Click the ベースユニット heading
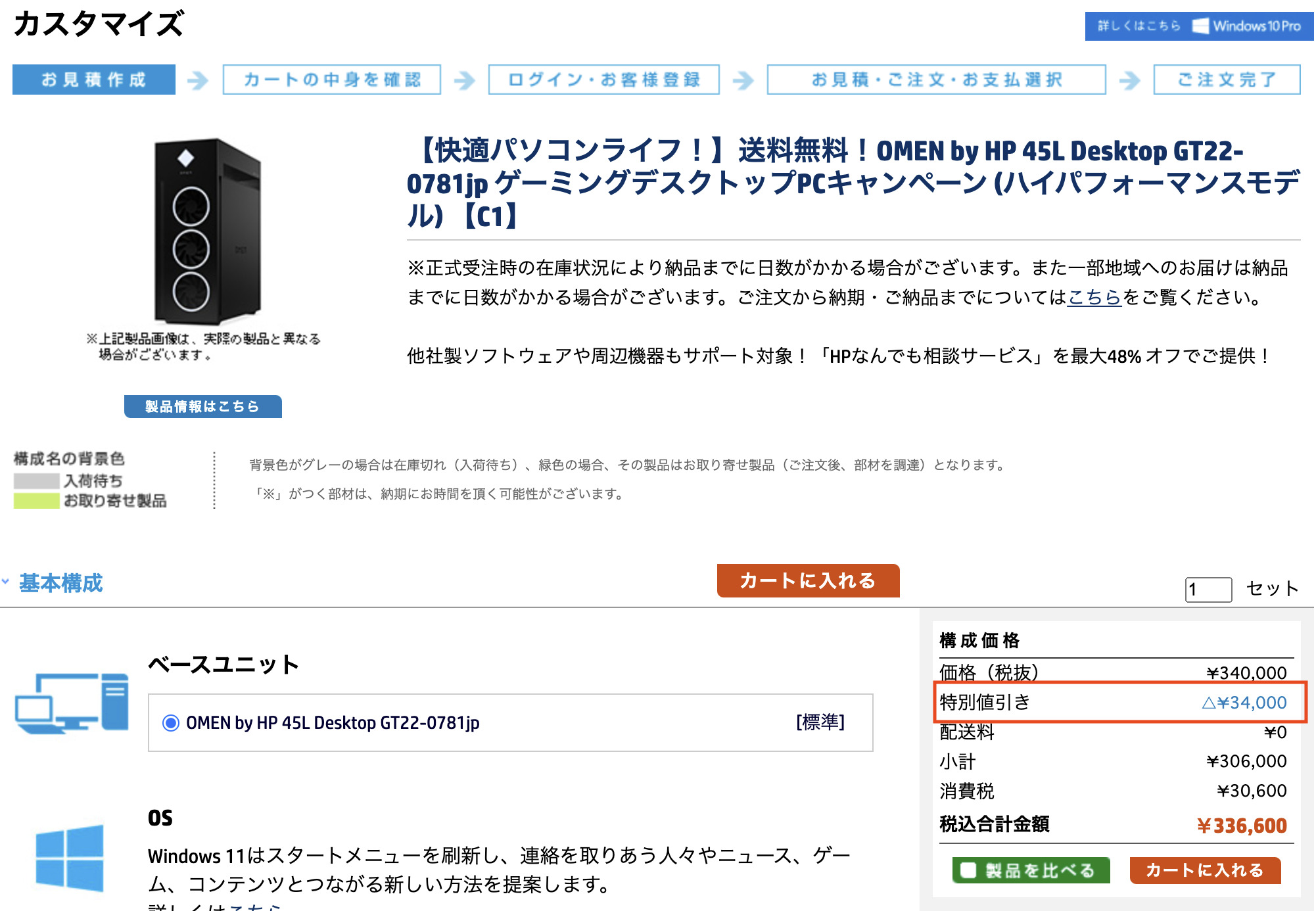Screen dimensions: 1316x911 click(x=223, y=665)
